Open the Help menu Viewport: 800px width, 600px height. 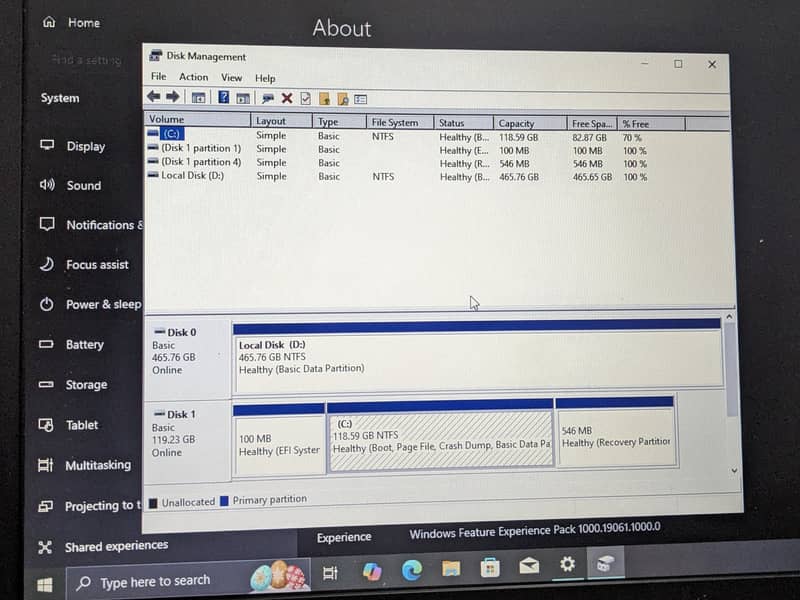[x=265, y=78]
